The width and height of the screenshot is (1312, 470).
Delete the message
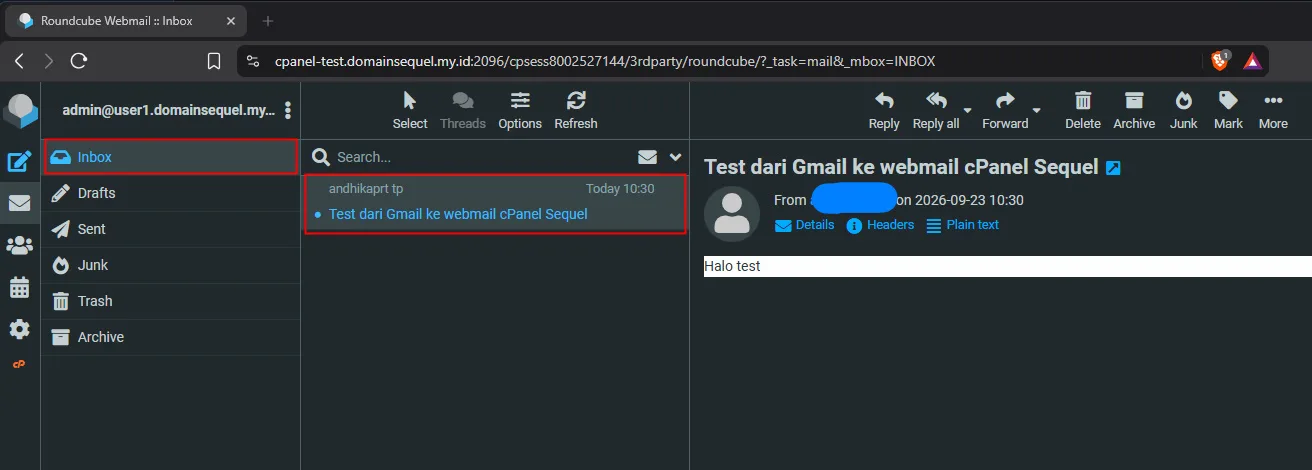click(1083, 111)
